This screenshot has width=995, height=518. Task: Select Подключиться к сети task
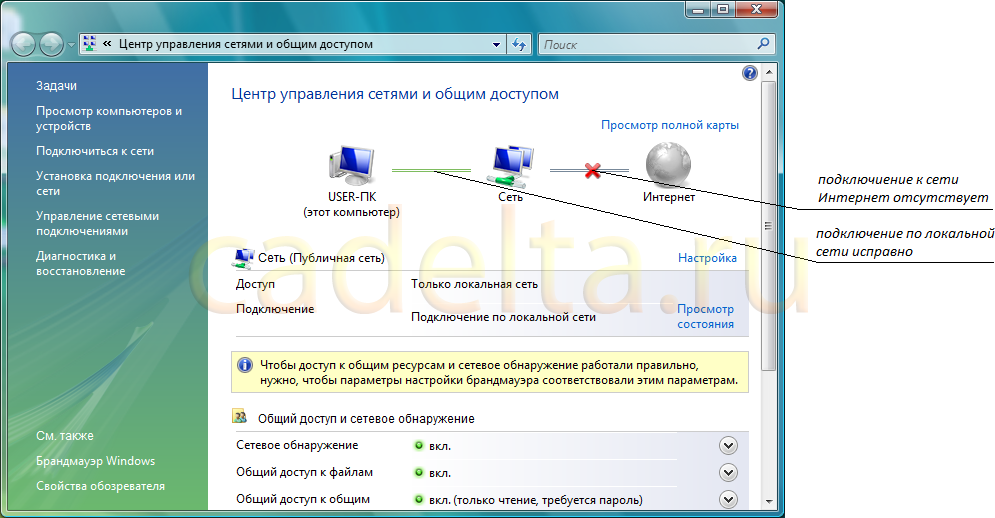pos(95,151)
